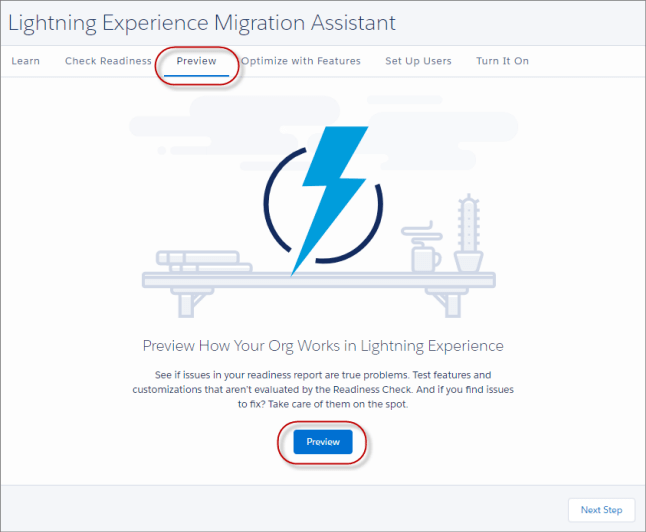This screenshot has width=646, height=532.
Task: Click the readiness report description paragraph
Action: click(323, 389)
